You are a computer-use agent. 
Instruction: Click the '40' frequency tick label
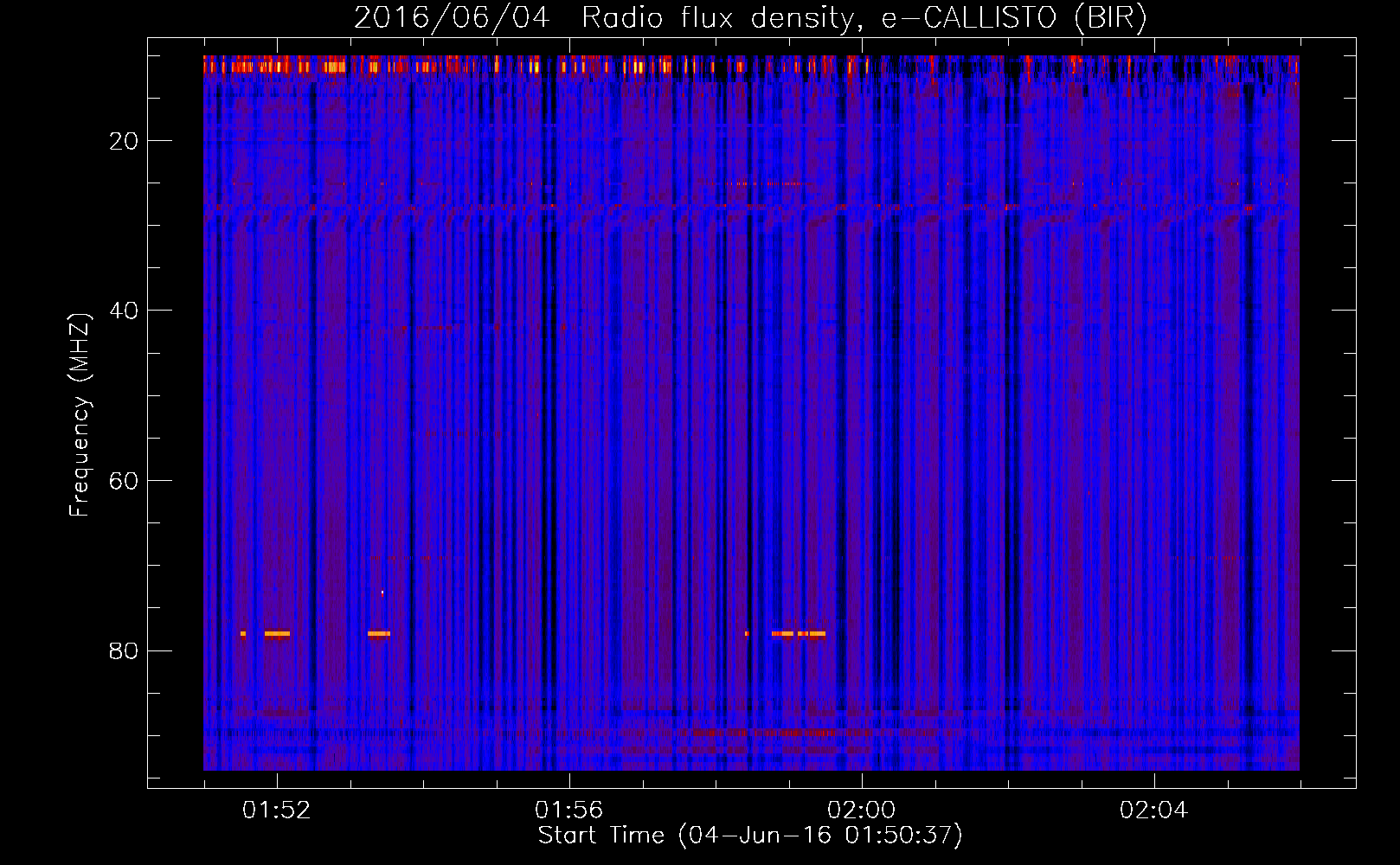(x=124, y=311)
